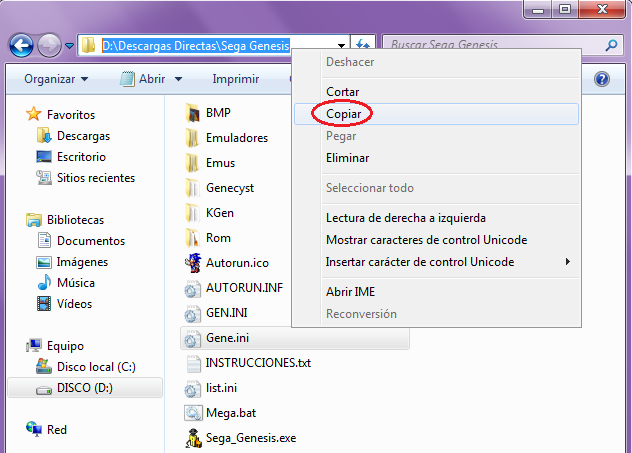This screenshot has height=453, width=632.
Task: Select the Rom folder icon
Action: [193, 238]
